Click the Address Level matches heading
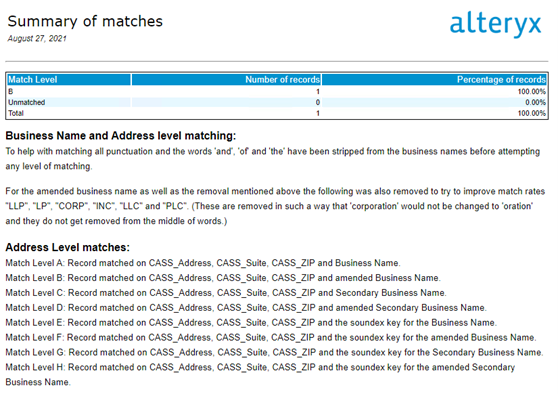The width and height of the screenshot is (558, 394). pos(68,247)
